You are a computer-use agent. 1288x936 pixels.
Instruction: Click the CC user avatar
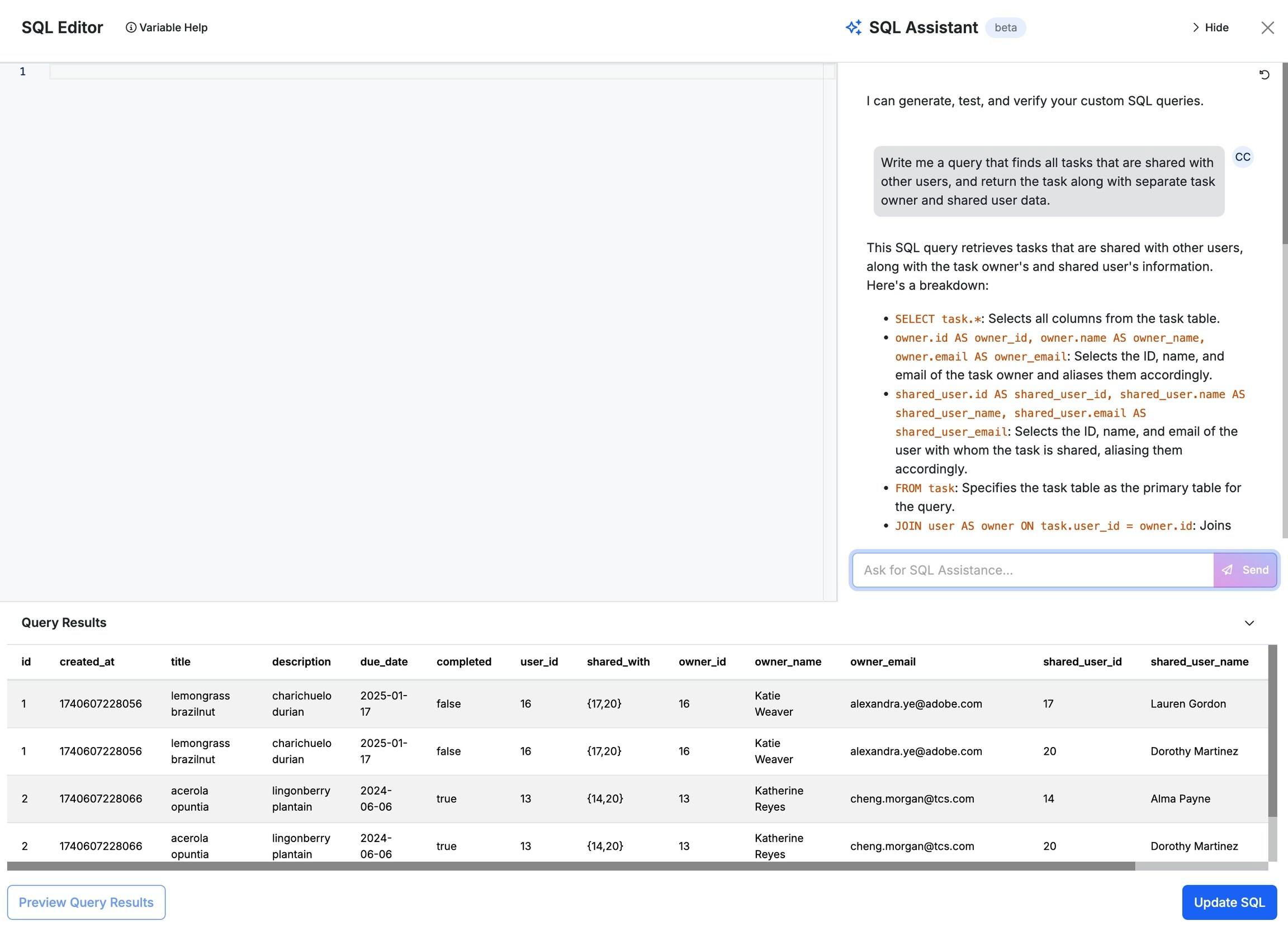coord(1243,157)
